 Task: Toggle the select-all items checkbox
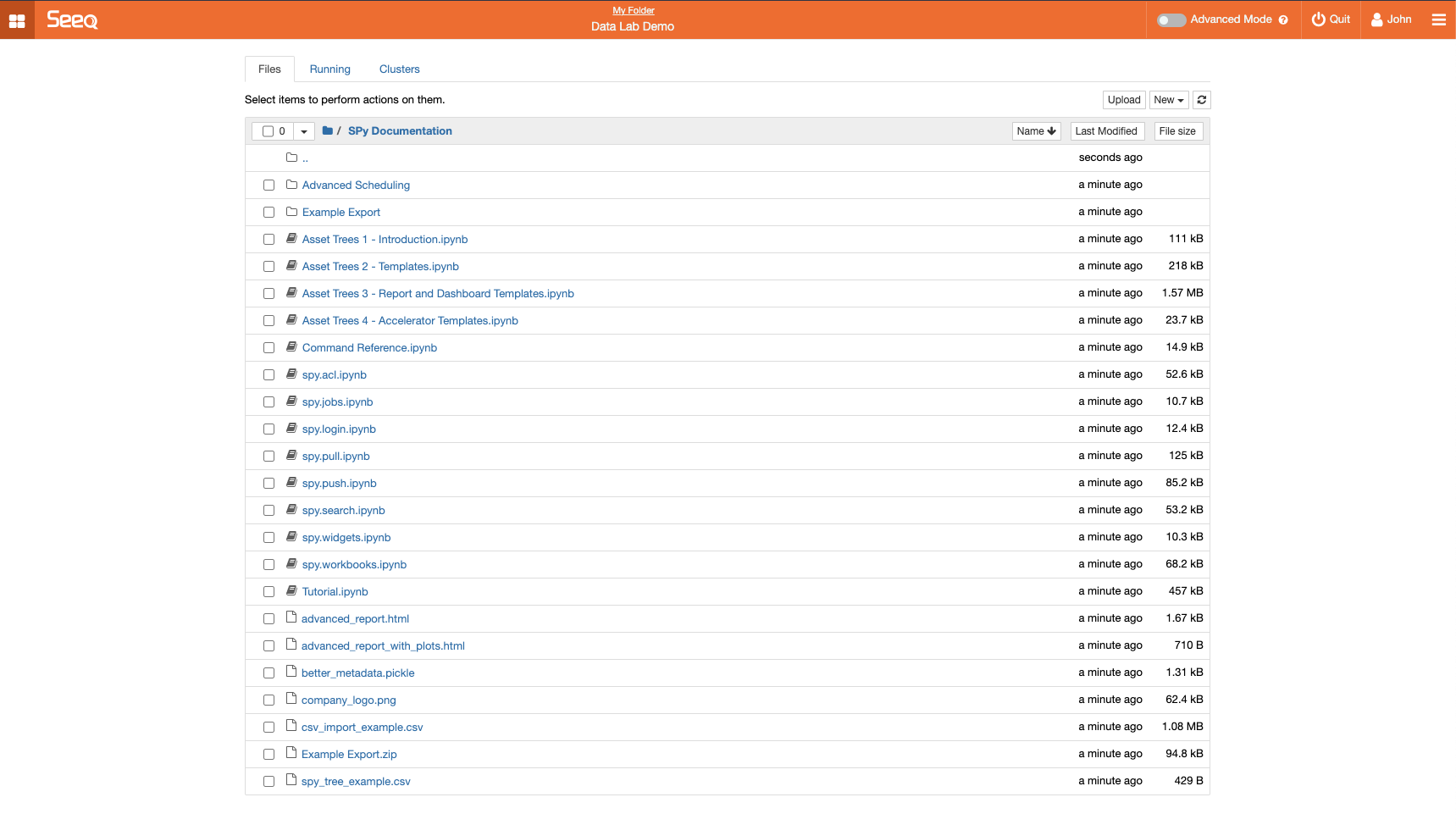click(x=268, y=131)
